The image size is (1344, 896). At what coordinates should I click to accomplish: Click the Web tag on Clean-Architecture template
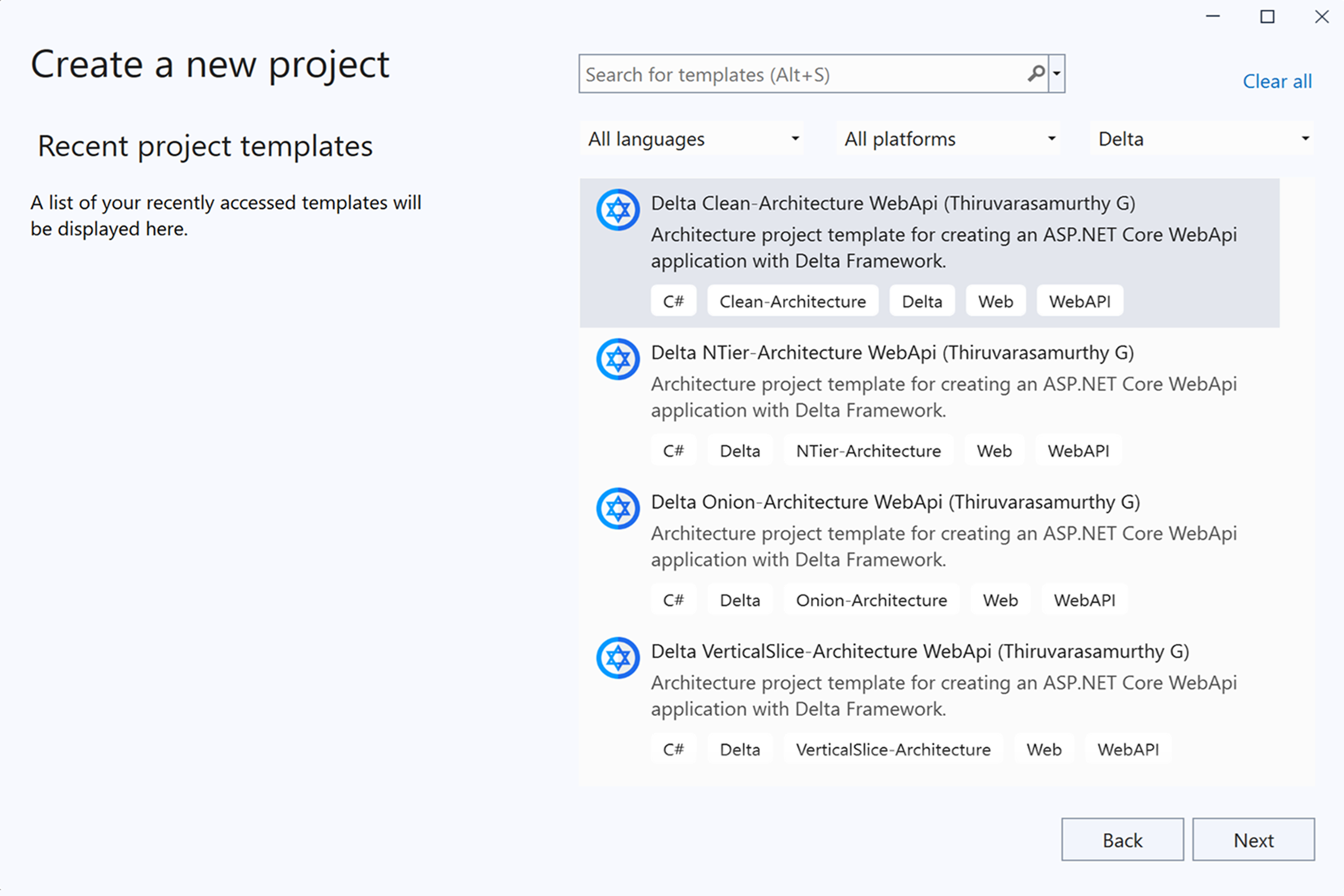click(x=995, y=301)
